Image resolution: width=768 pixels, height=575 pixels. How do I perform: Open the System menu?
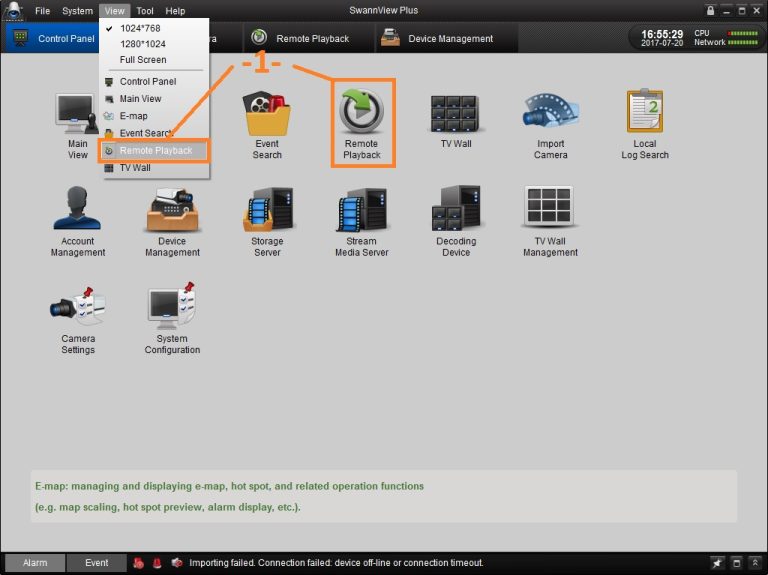coord(77,10)
